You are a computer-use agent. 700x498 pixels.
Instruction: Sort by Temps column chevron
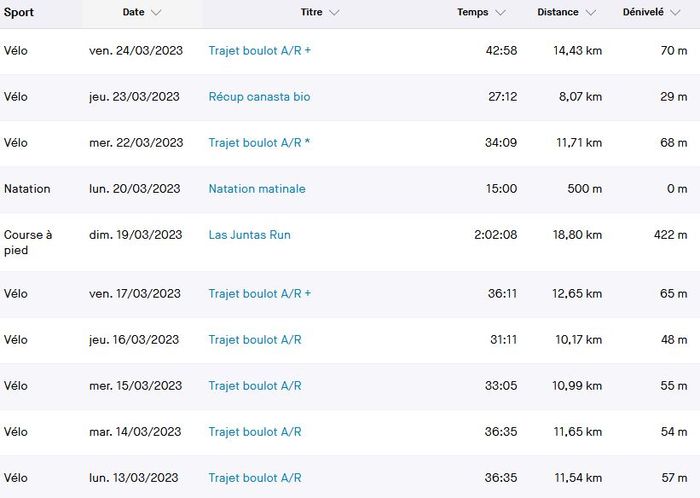[x=500, y=13]
